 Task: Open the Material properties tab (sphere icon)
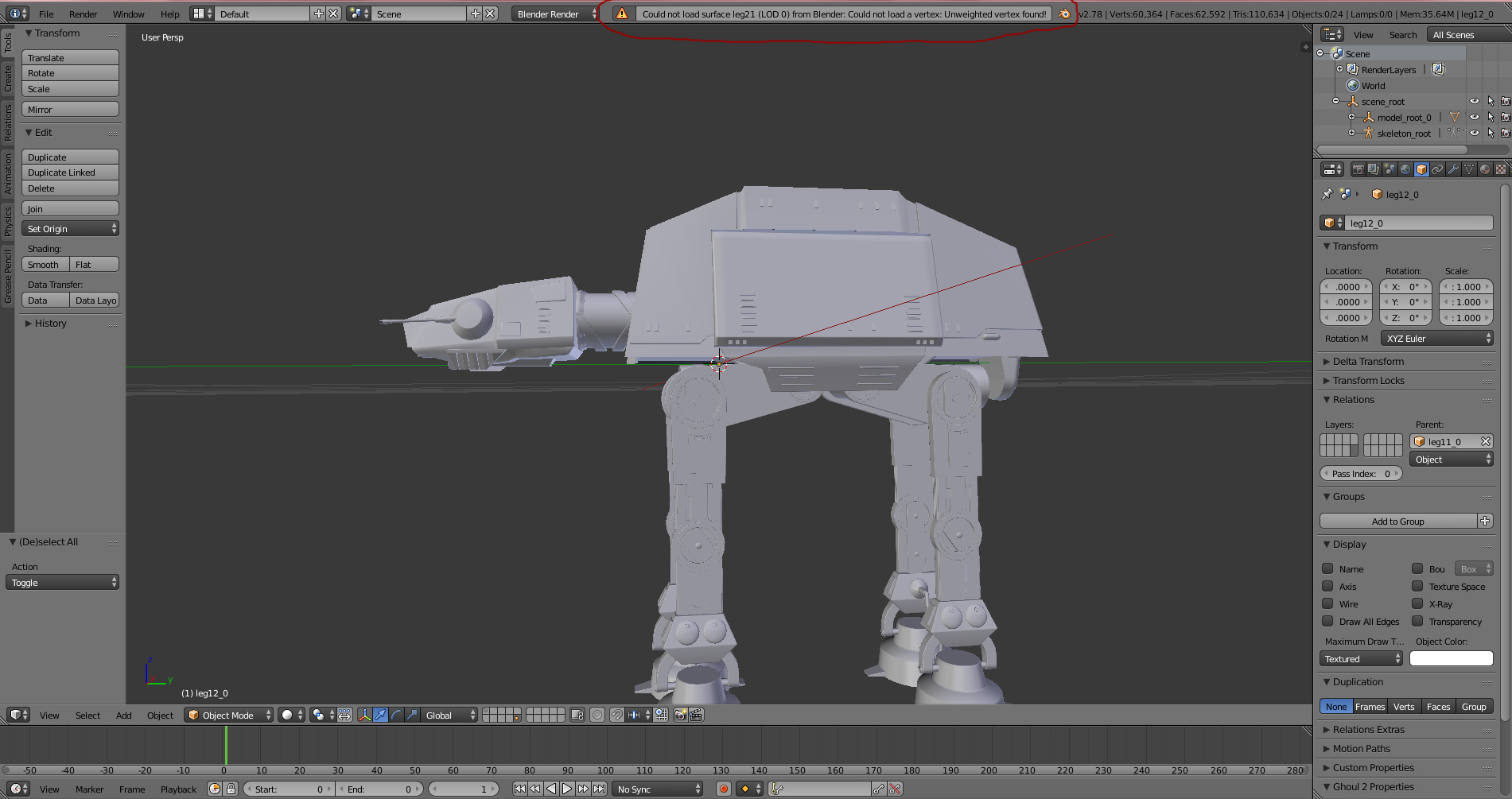(1485, 169)
